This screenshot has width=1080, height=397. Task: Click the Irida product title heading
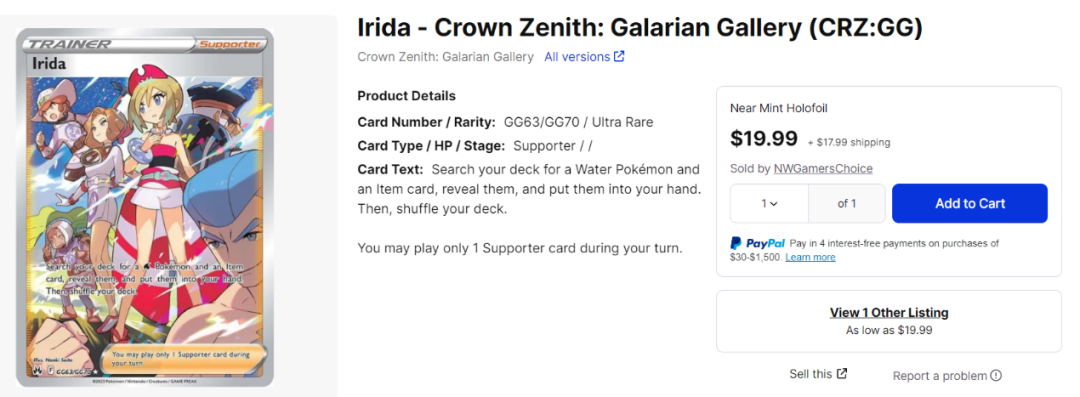640,28
